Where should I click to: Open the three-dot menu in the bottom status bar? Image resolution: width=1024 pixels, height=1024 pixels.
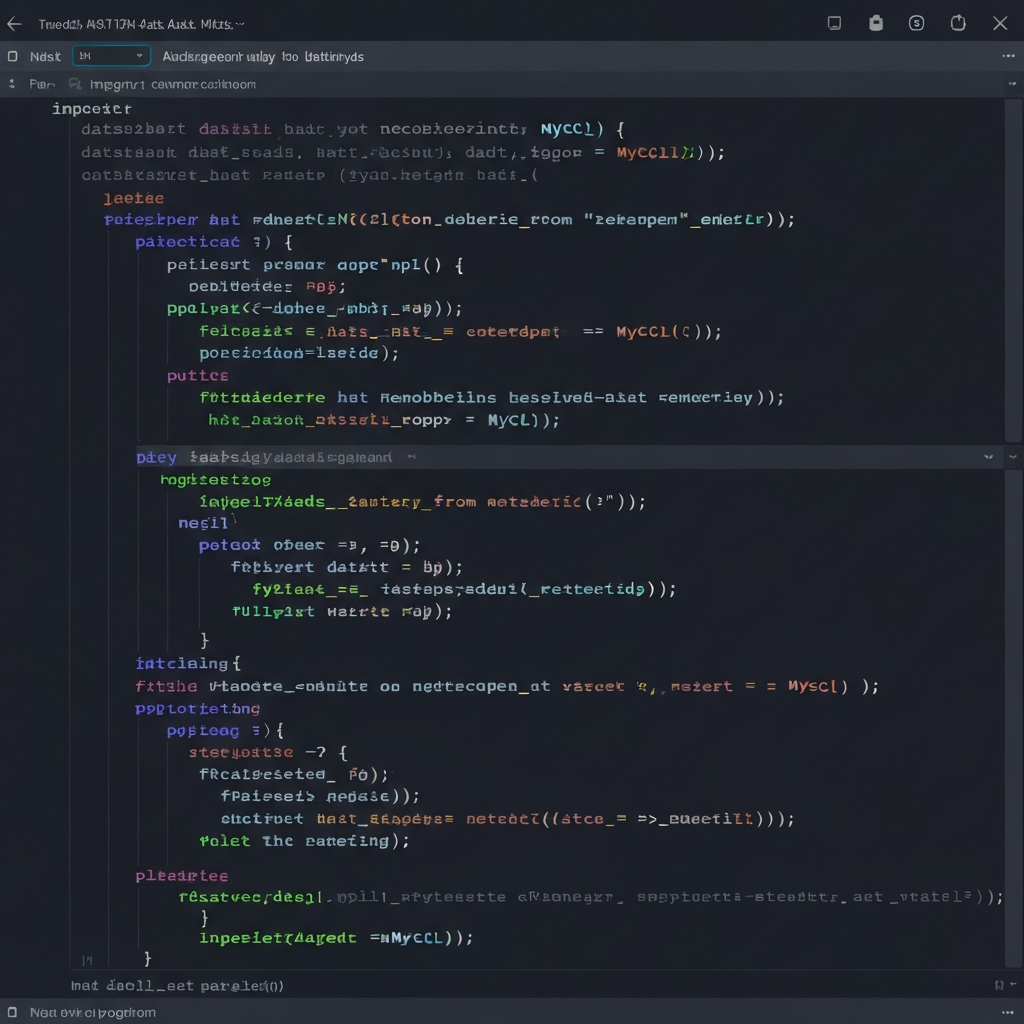pyautogui.click(x=1008, y=1012)
